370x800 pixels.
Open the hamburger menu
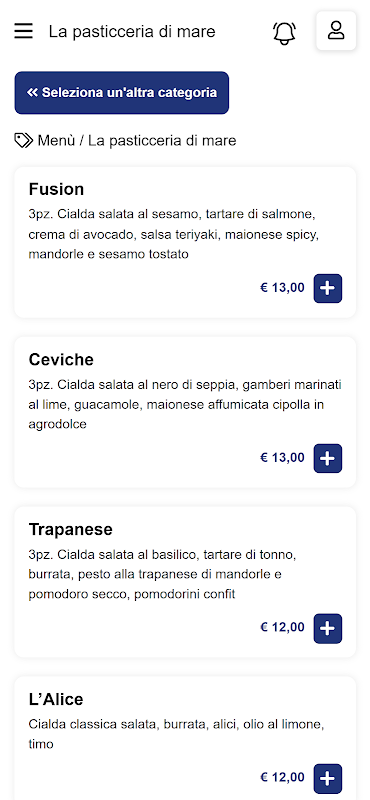[x=23, y=31]
